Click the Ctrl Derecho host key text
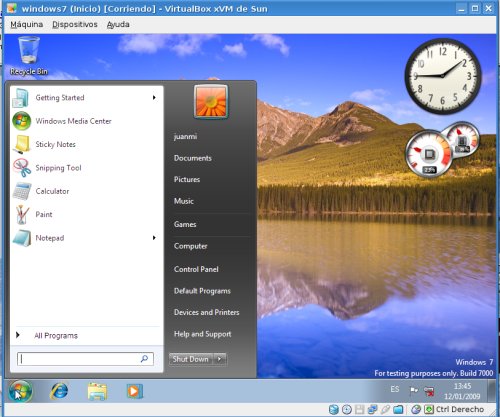500x417 pixels. [460, 409]
